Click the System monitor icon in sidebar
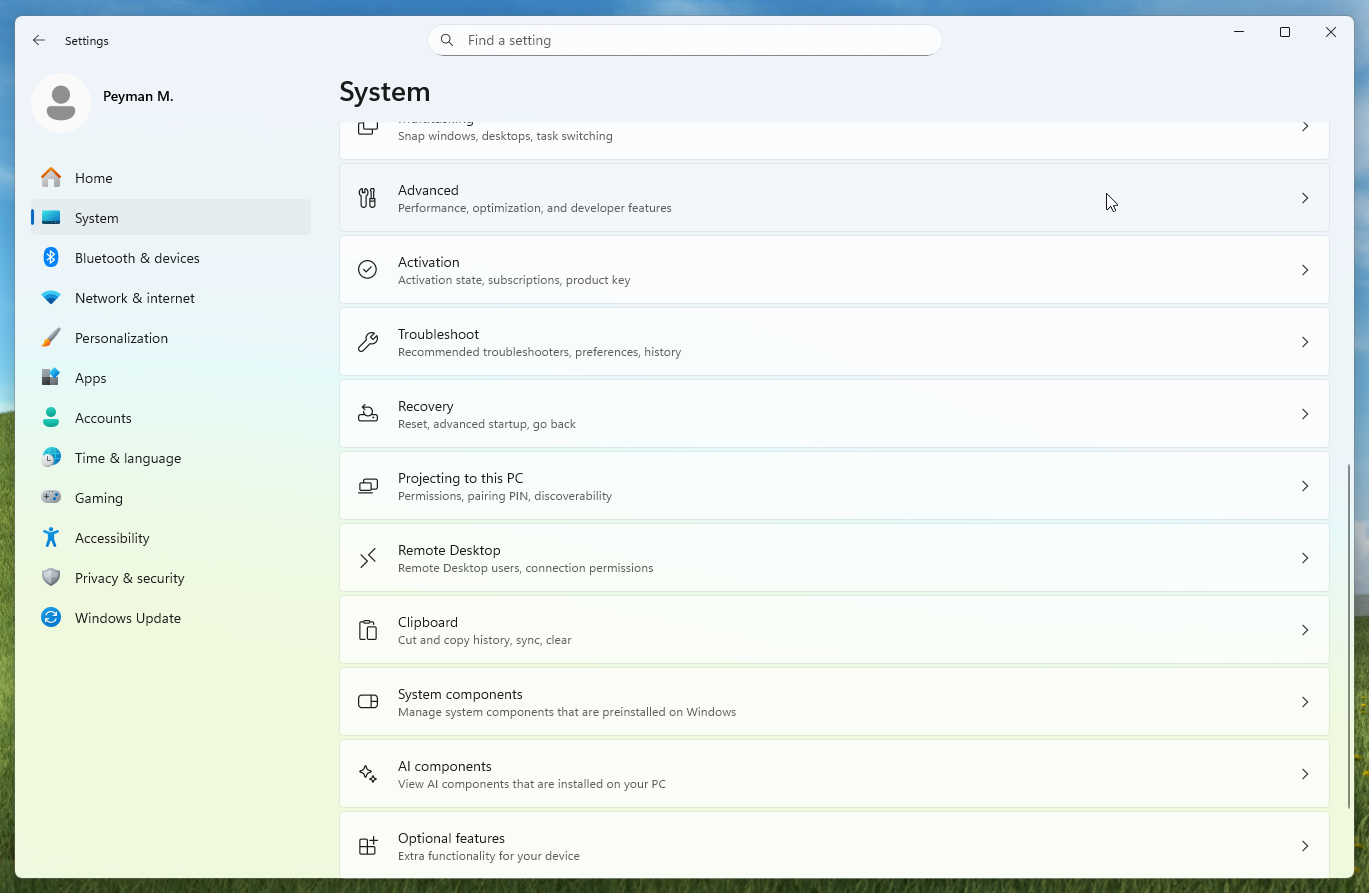Image resolution: width=1369 pixels, height=893 pixels. 51,218
